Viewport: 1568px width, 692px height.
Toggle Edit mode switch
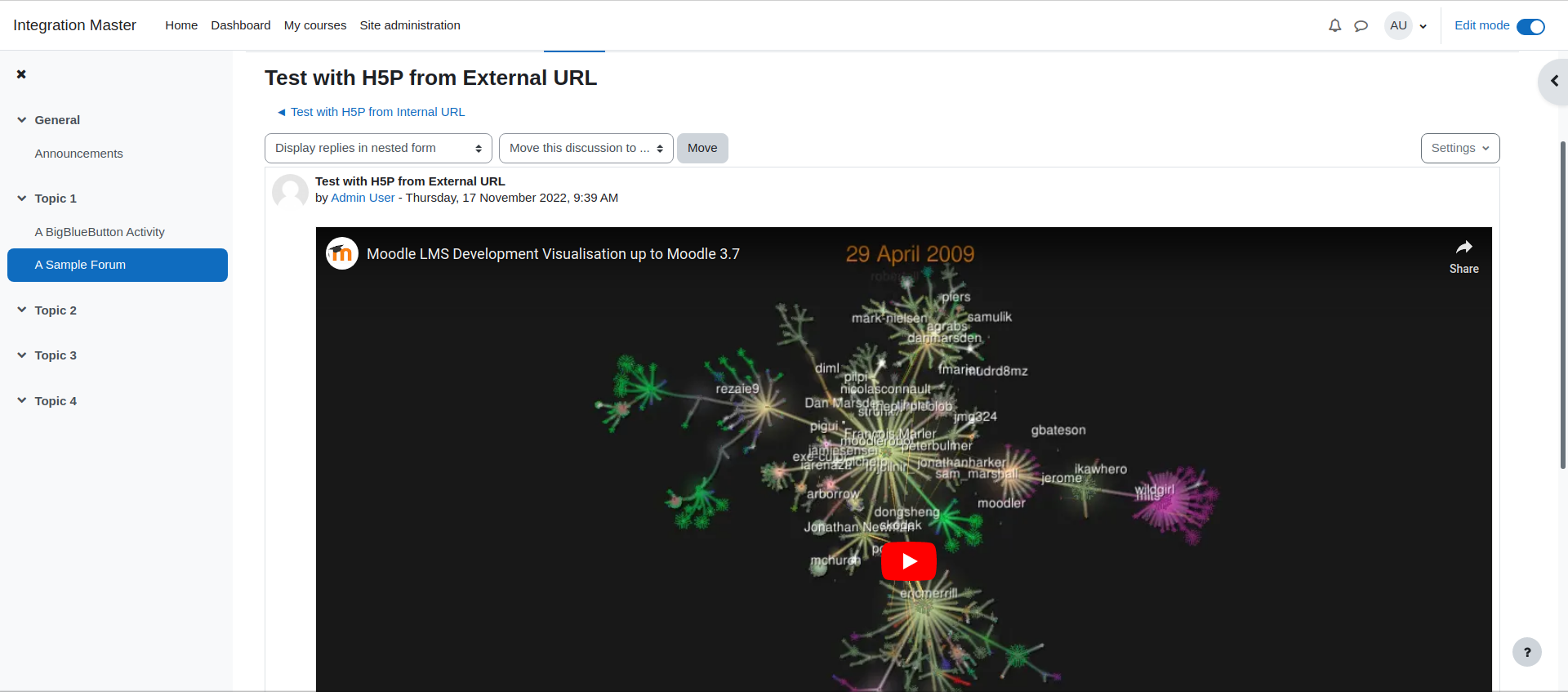tap(1530, 26)
